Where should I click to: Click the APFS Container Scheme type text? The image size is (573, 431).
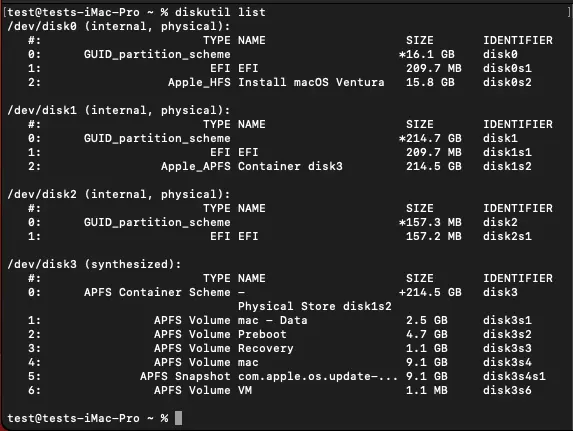tap(157, 292)
